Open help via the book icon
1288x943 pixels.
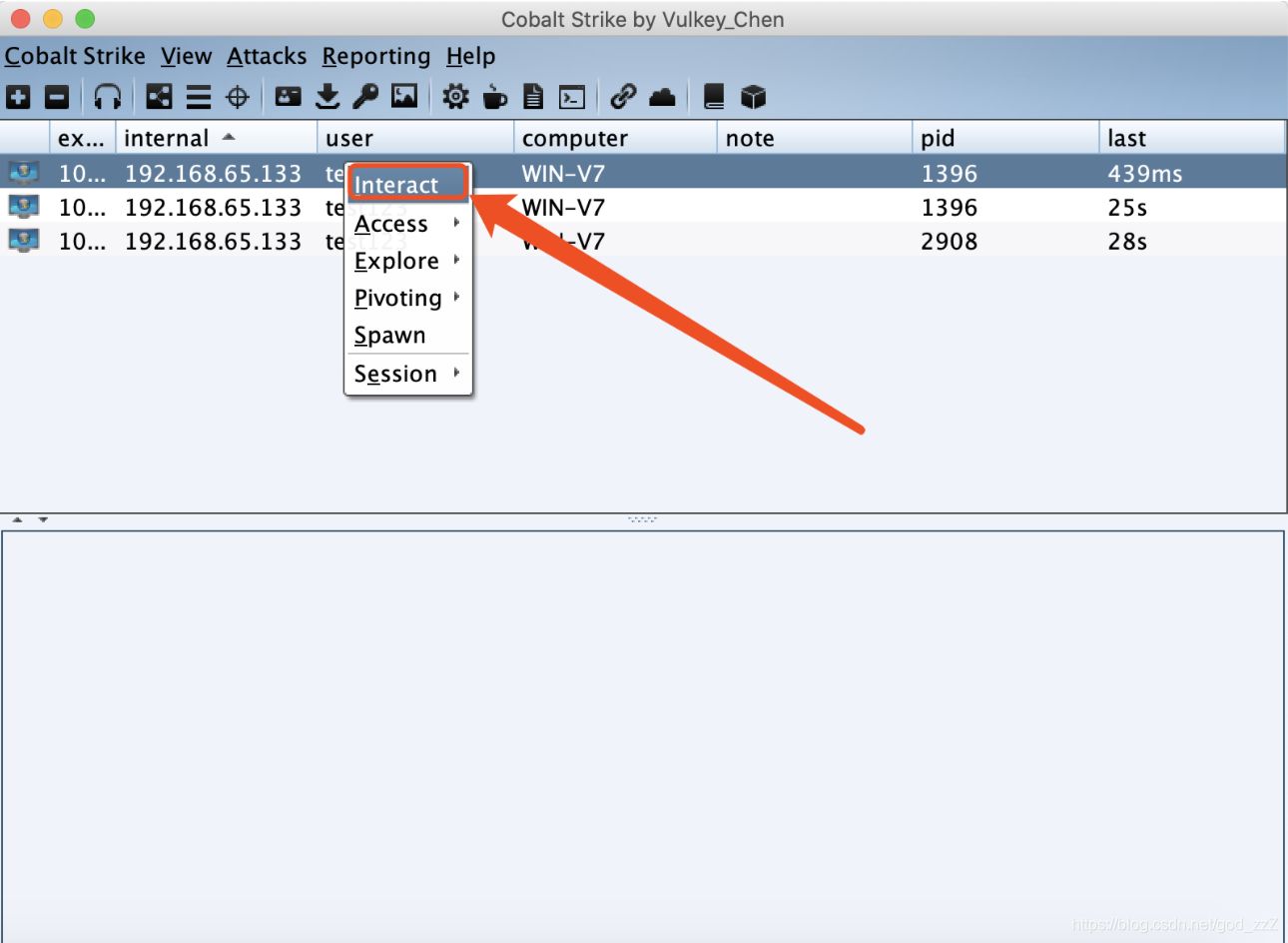pos(713,97)
